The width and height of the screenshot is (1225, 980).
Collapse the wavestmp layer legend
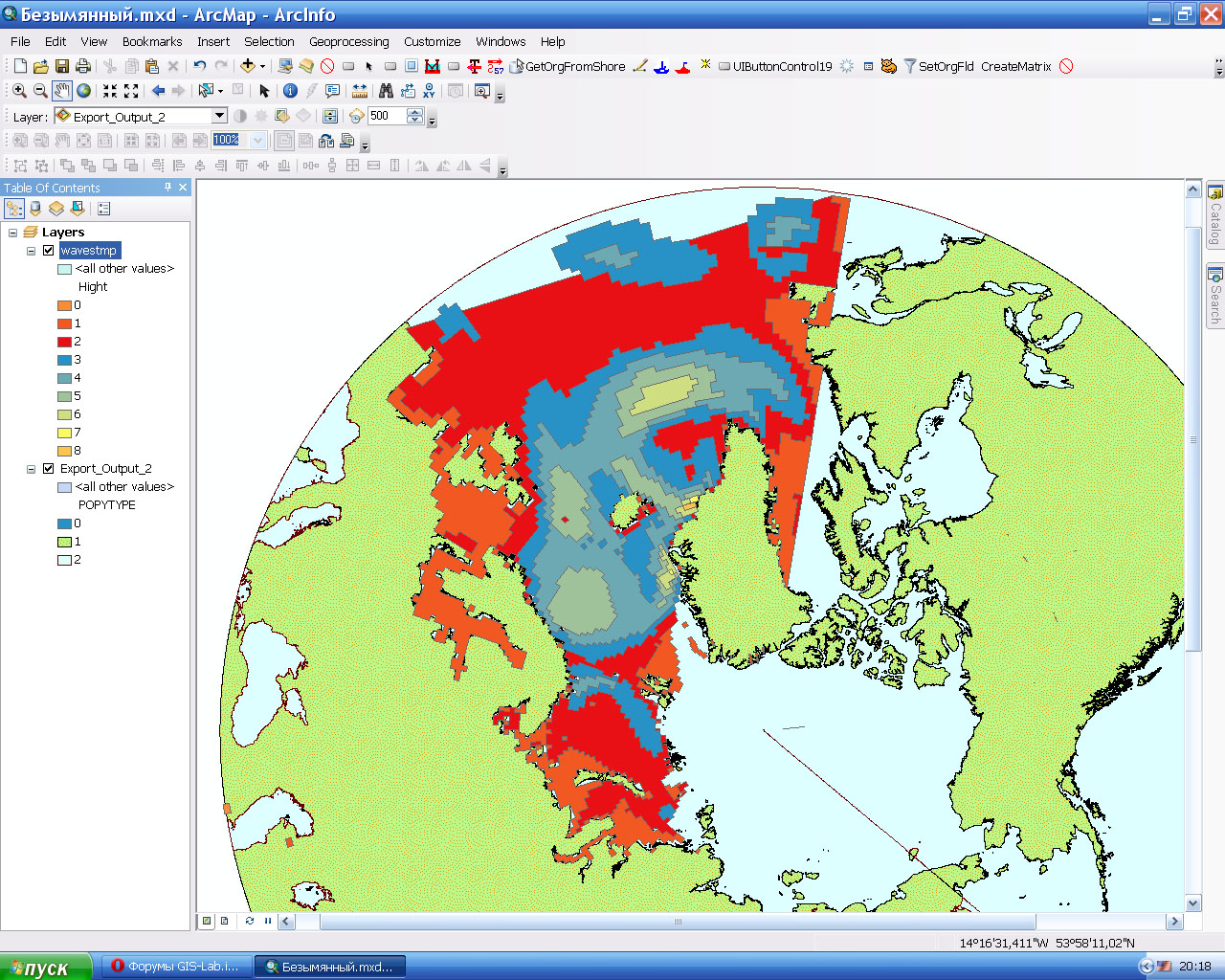point(31,251)
